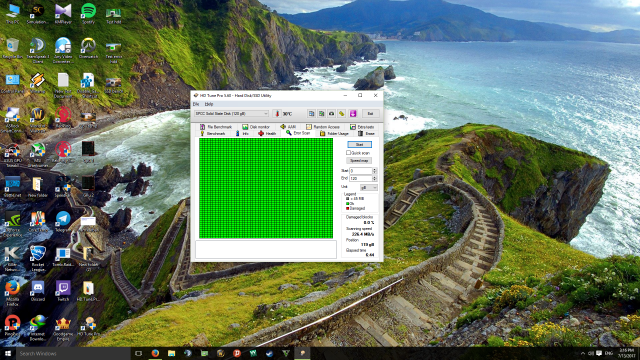Open the Help menu in HD Tune
The width and height of the screenshot is (640, 360).
coord(209,104)
